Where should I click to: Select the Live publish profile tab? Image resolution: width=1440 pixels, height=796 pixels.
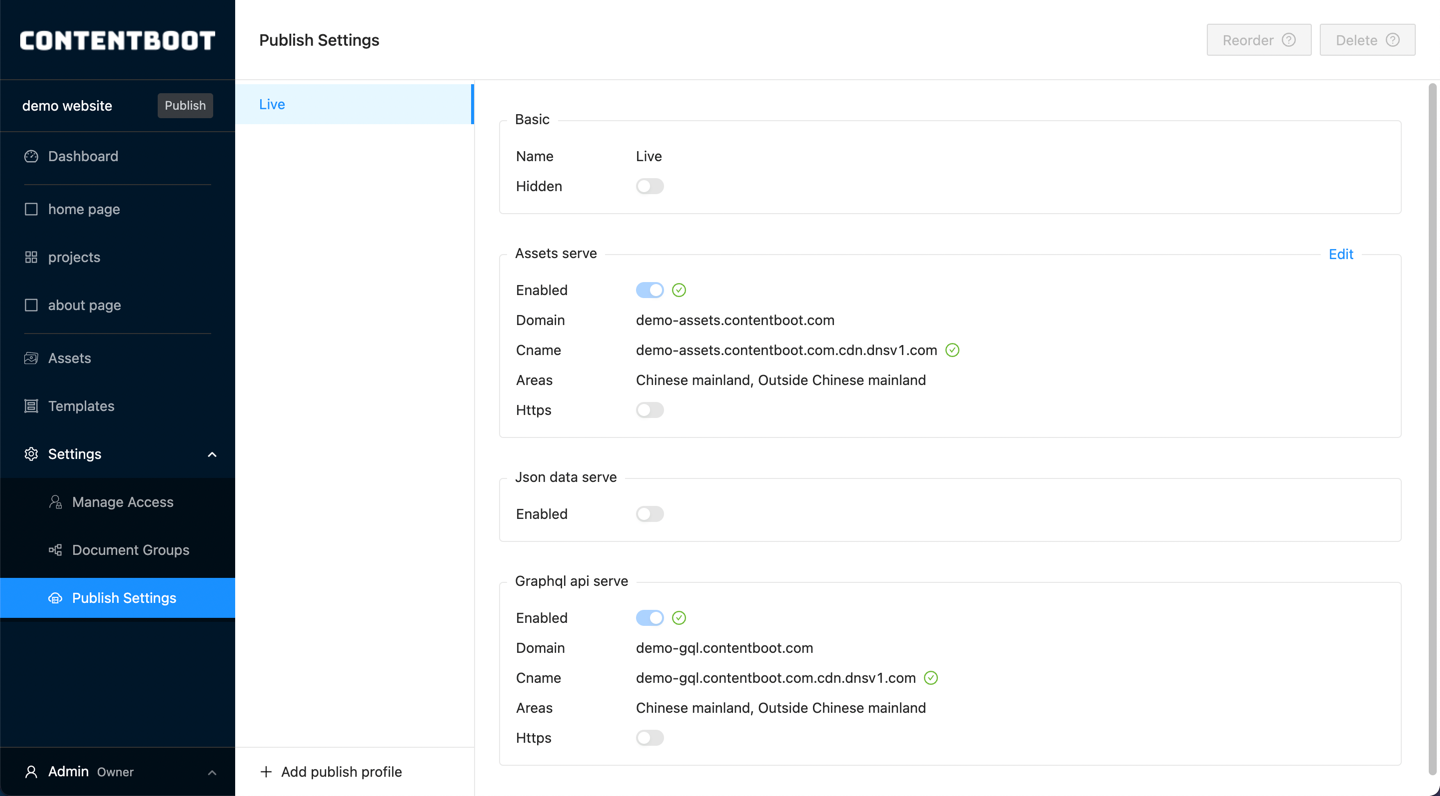tap(354, 104)
